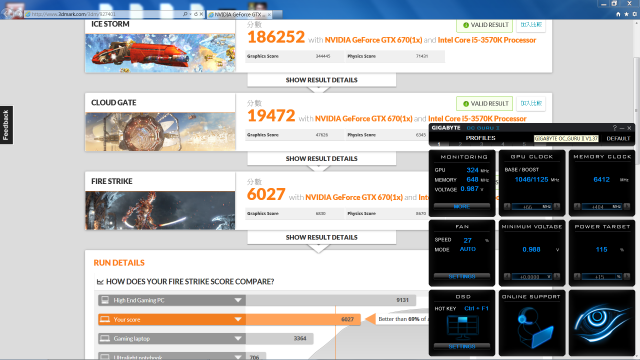Increase GPU clock offset with right arrow
Image resolution: width=640 pixels, height=360 pixels.
pos(557,207)
